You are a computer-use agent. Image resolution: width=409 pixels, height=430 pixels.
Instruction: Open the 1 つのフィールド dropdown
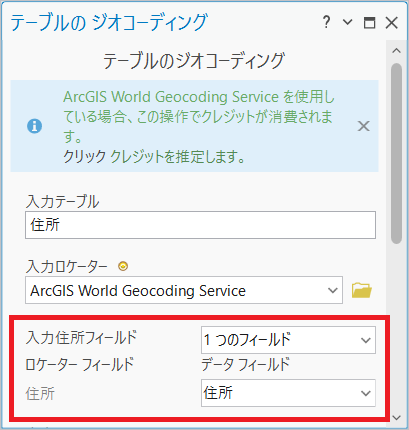click(288, 340)
